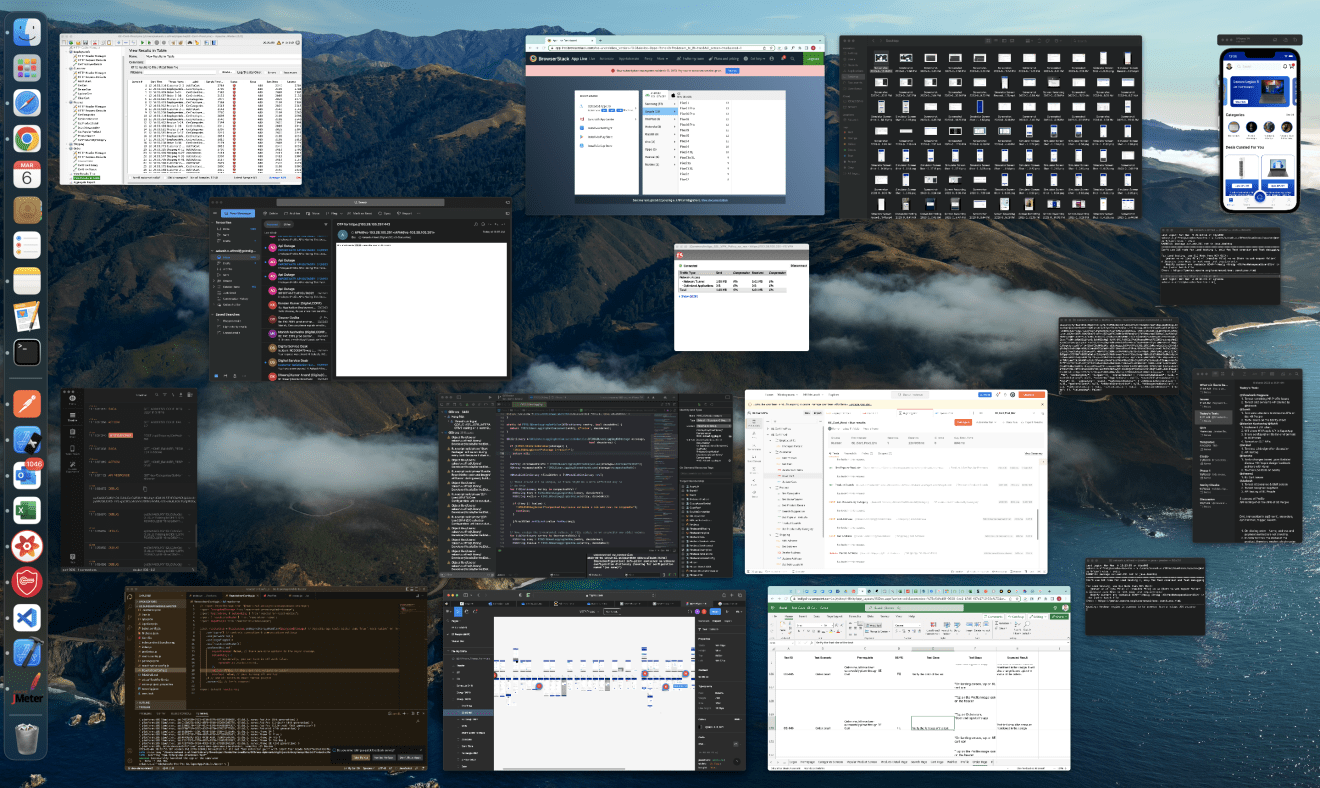Open Safari from the dock
This screenshot has width=1320, height=788.
[27, 103]
